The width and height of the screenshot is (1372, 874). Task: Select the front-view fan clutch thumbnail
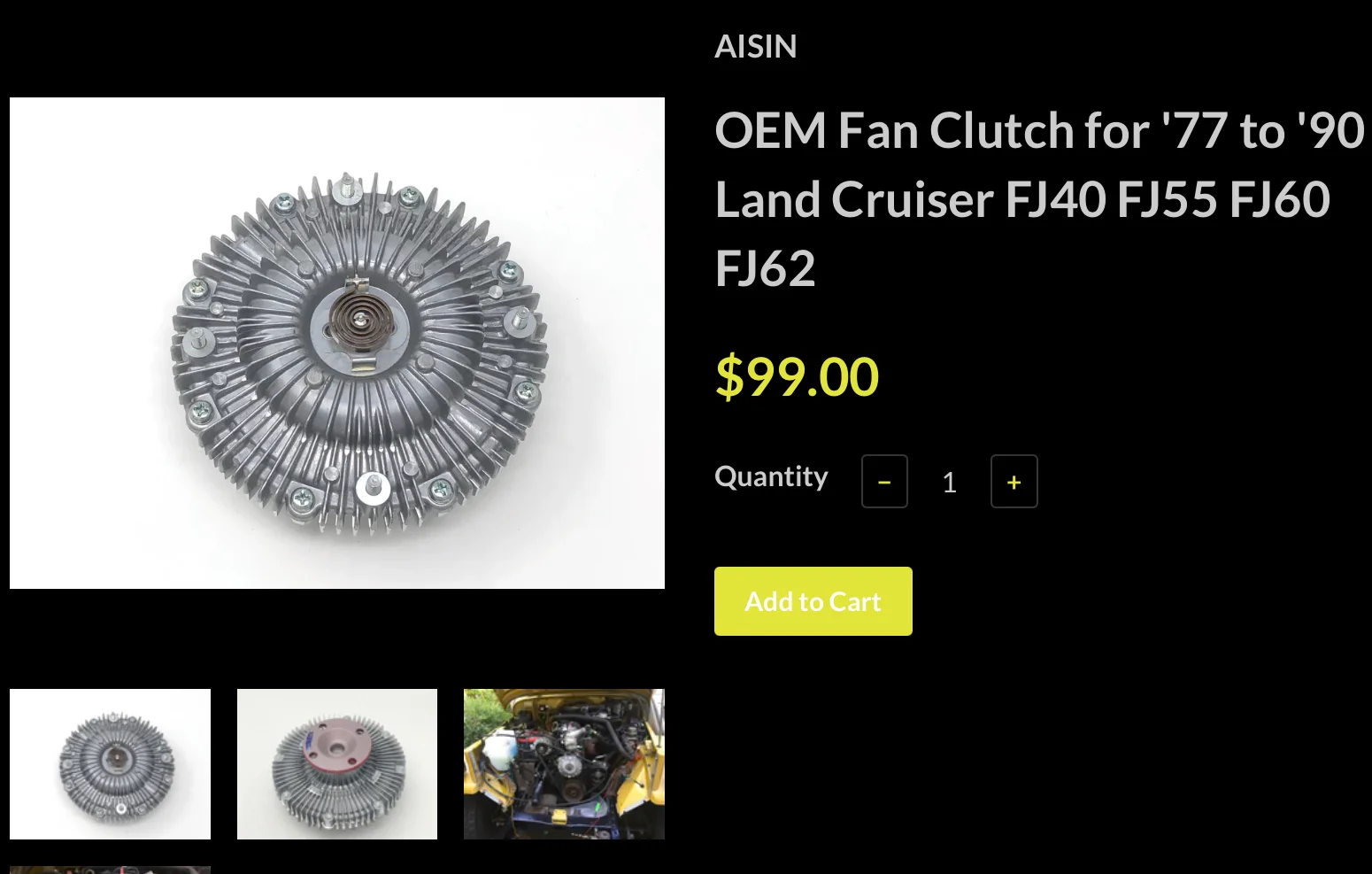tap(110, 764)
